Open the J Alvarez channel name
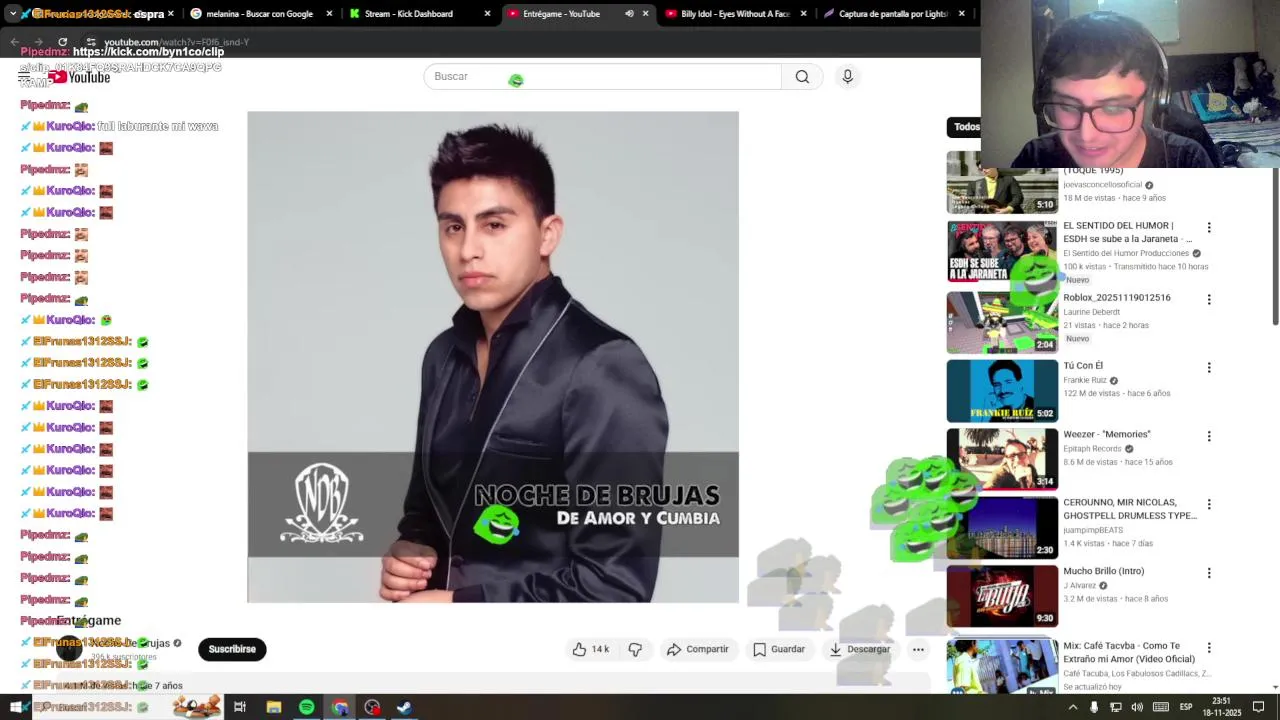Screen dimensions: 1280x720 coord(1080,586)
